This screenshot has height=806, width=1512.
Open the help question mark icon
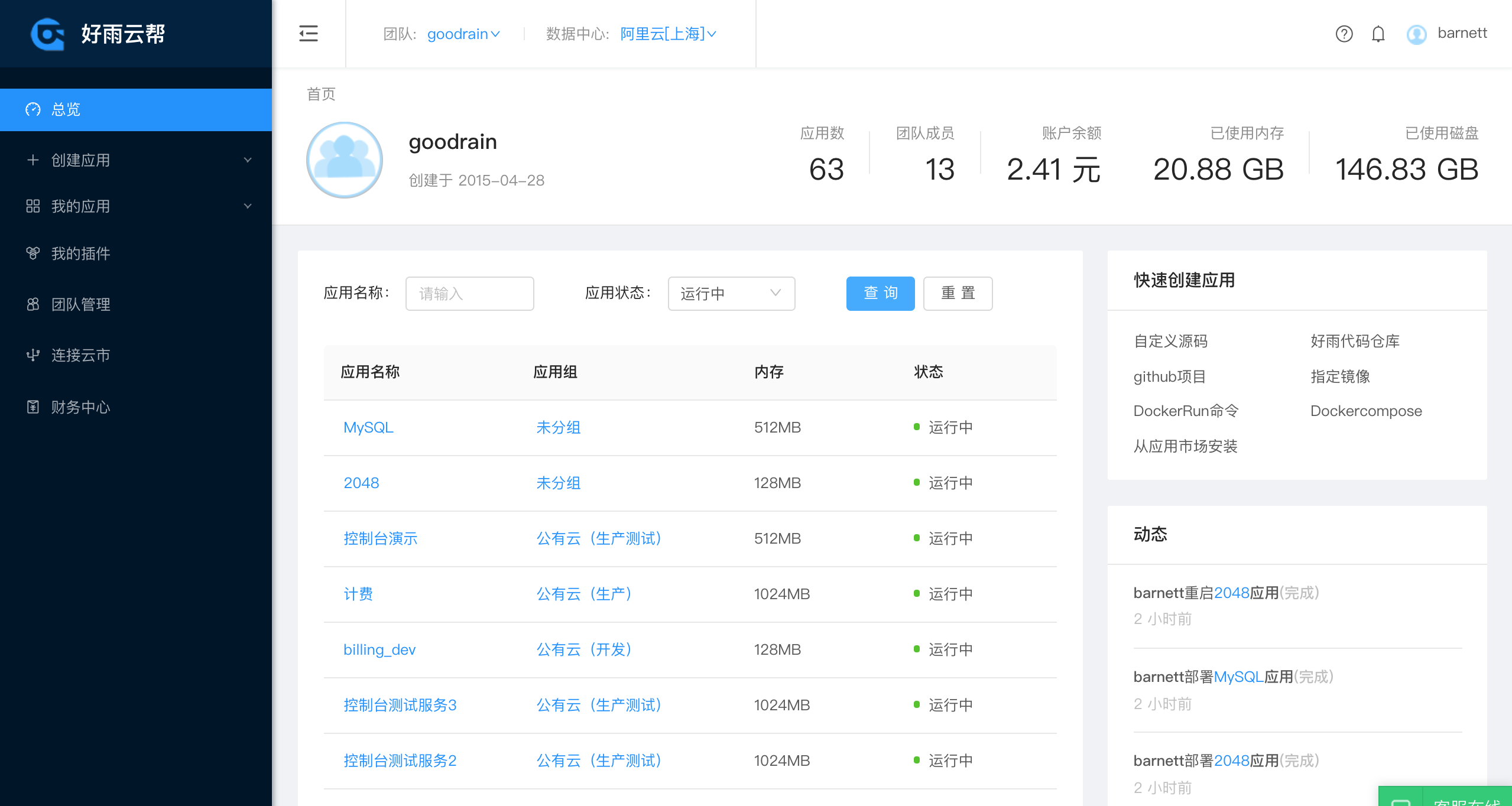click(x=1344, y=34)
